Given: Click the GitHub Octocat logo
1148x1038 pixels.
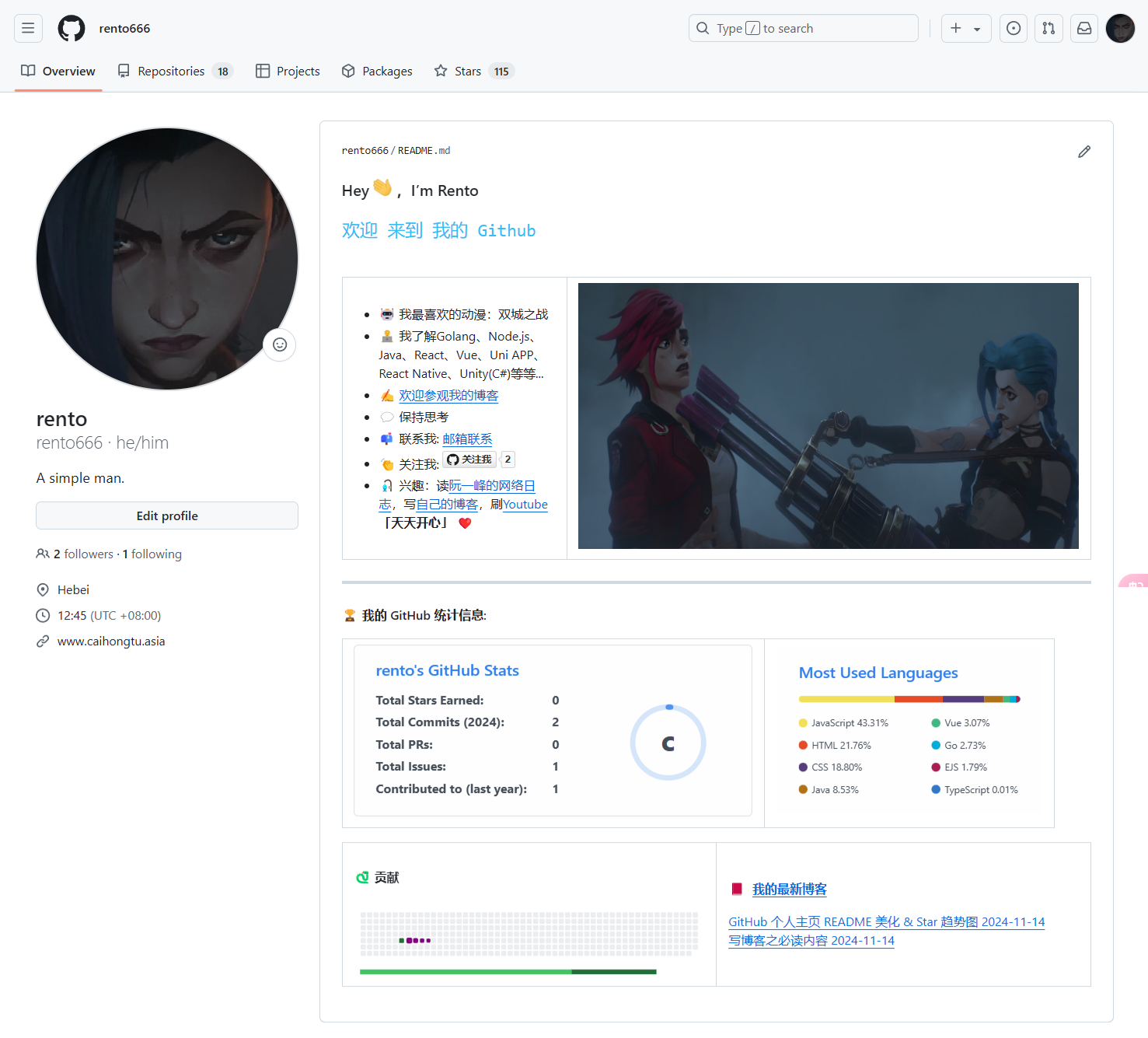Looking at the screenshot, I should pyautogui.click(x=72, y=28).
